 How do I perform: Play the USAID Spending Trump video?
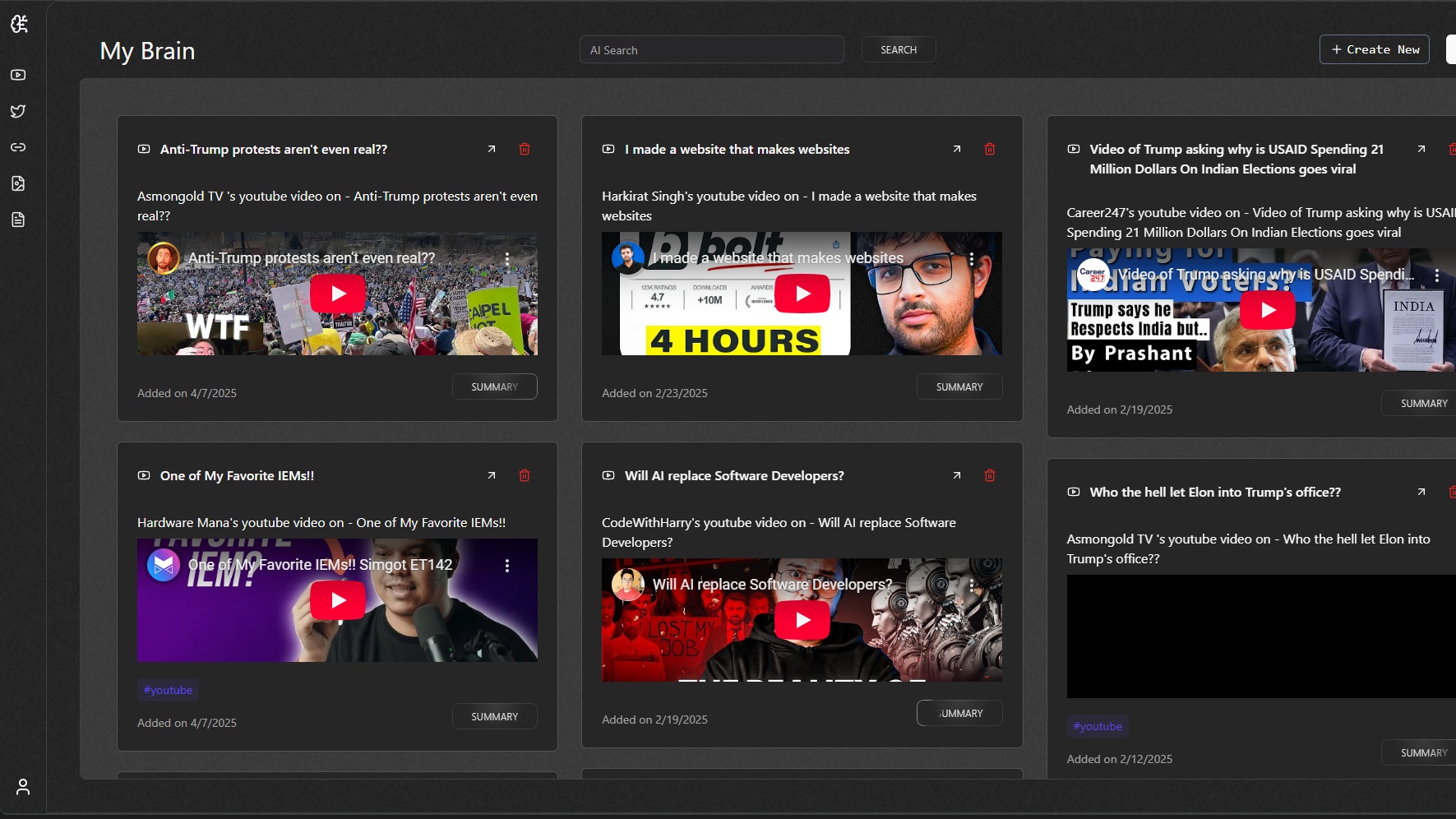point(1268,310)
